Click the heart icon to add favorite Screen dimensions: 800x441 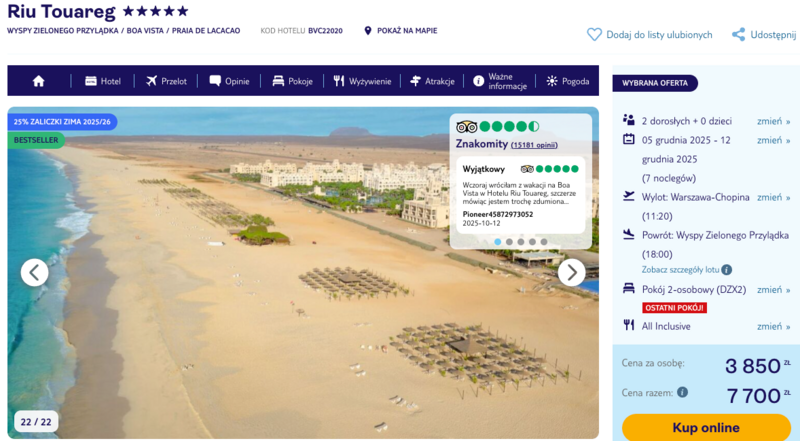coord(594,34)
